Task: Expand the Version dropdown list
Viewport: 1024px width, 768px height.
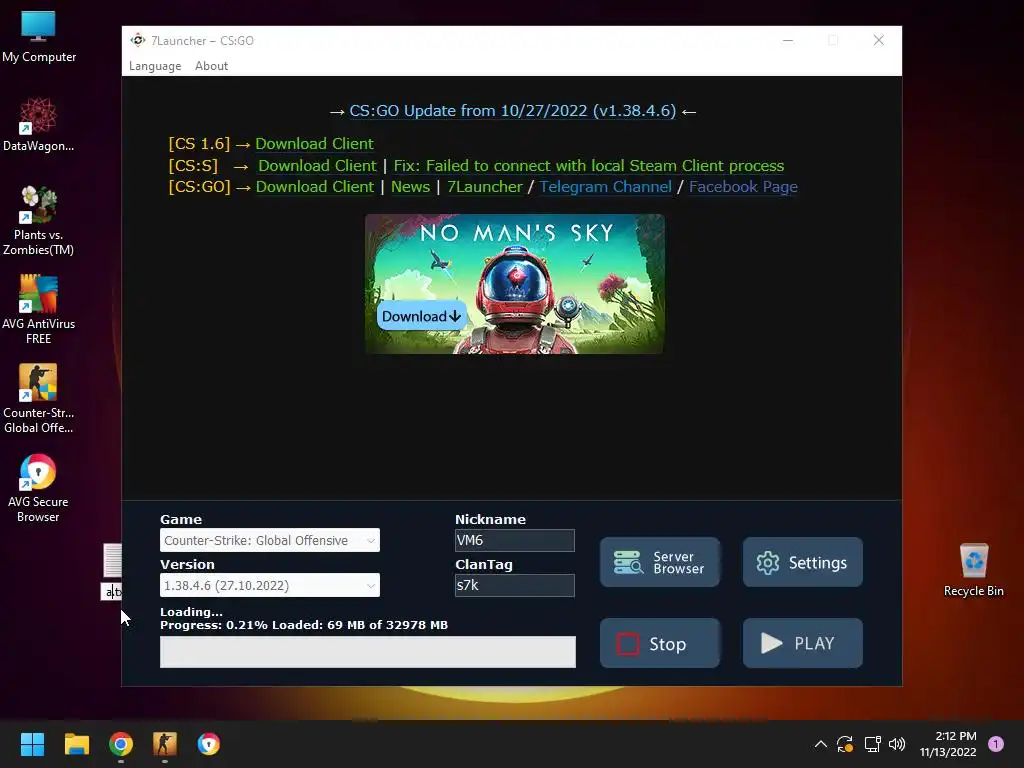Action: click(270, 585)
